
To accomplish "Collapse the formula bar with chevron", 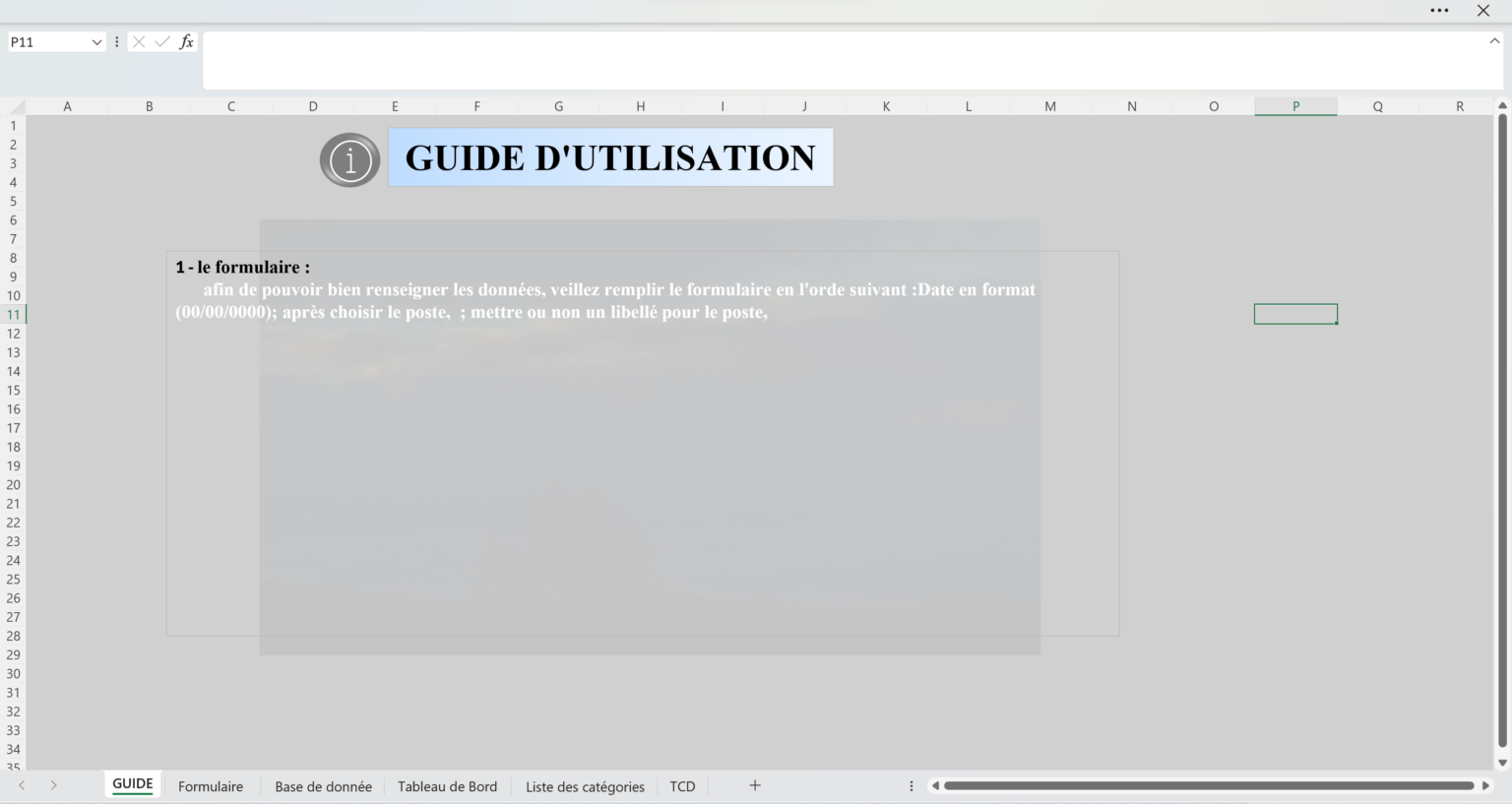I will [x=1494, y=41].
